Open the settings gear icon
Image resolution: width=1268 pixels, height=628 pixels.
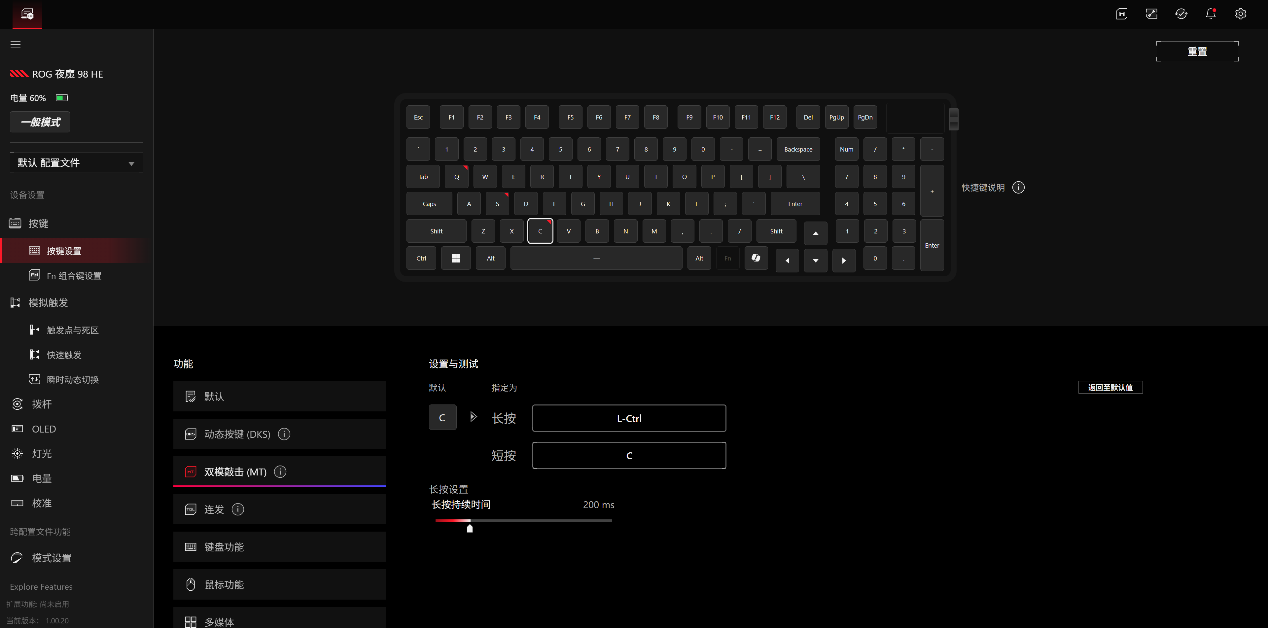[x=1241, y=14]
